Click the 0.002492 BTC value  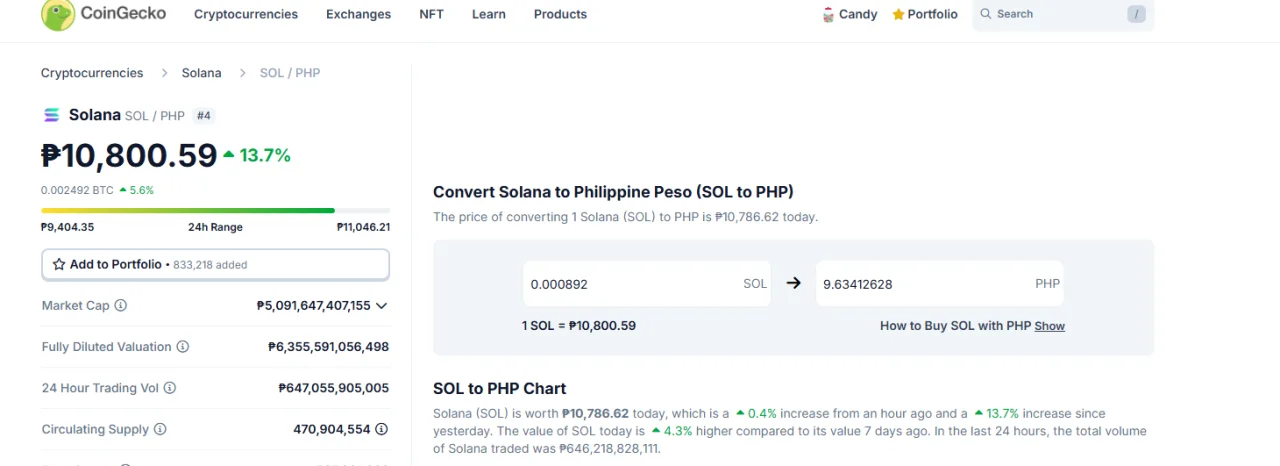77,190
